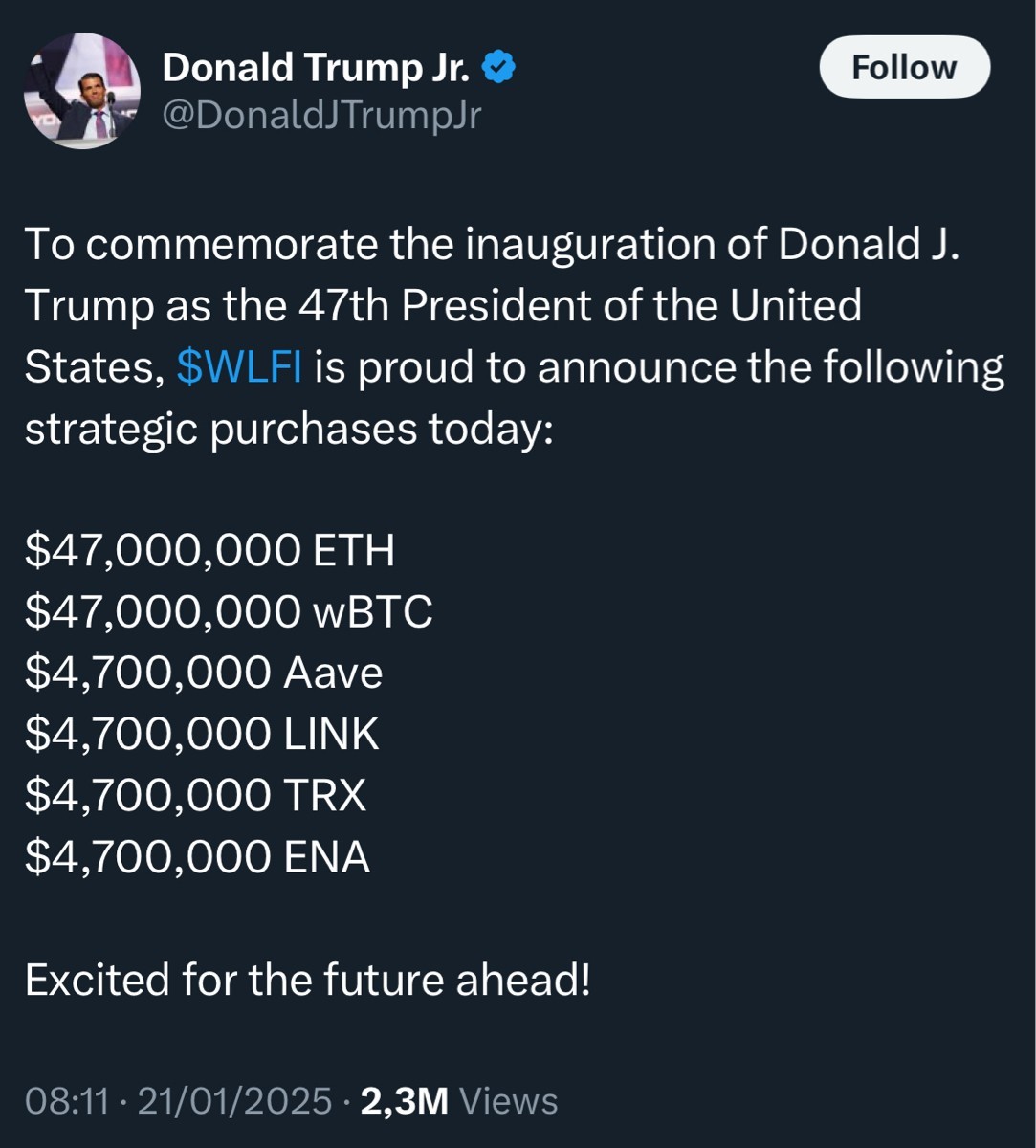Click the Views label beside 2,3M
The width and height of the screenshot is (1036, 1148).
click(509, 1101)
